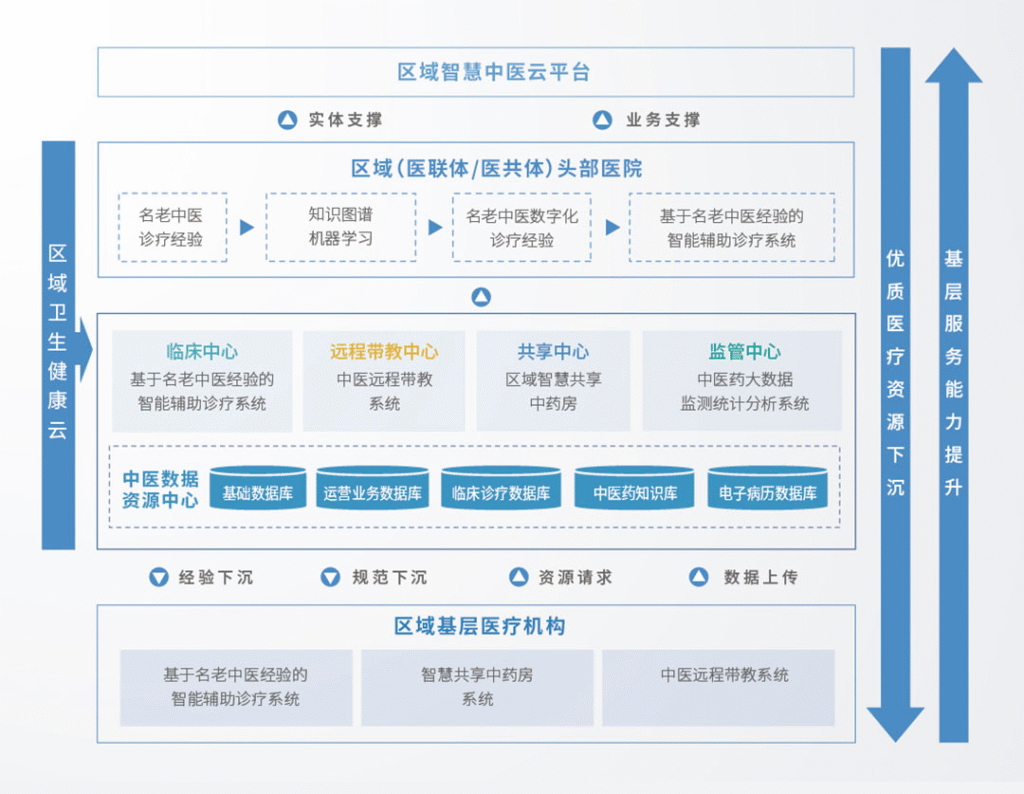This screenshot has height=794, width=1024.
Task: Click the 中医数据资源中心 label
Action: (161, 489)
